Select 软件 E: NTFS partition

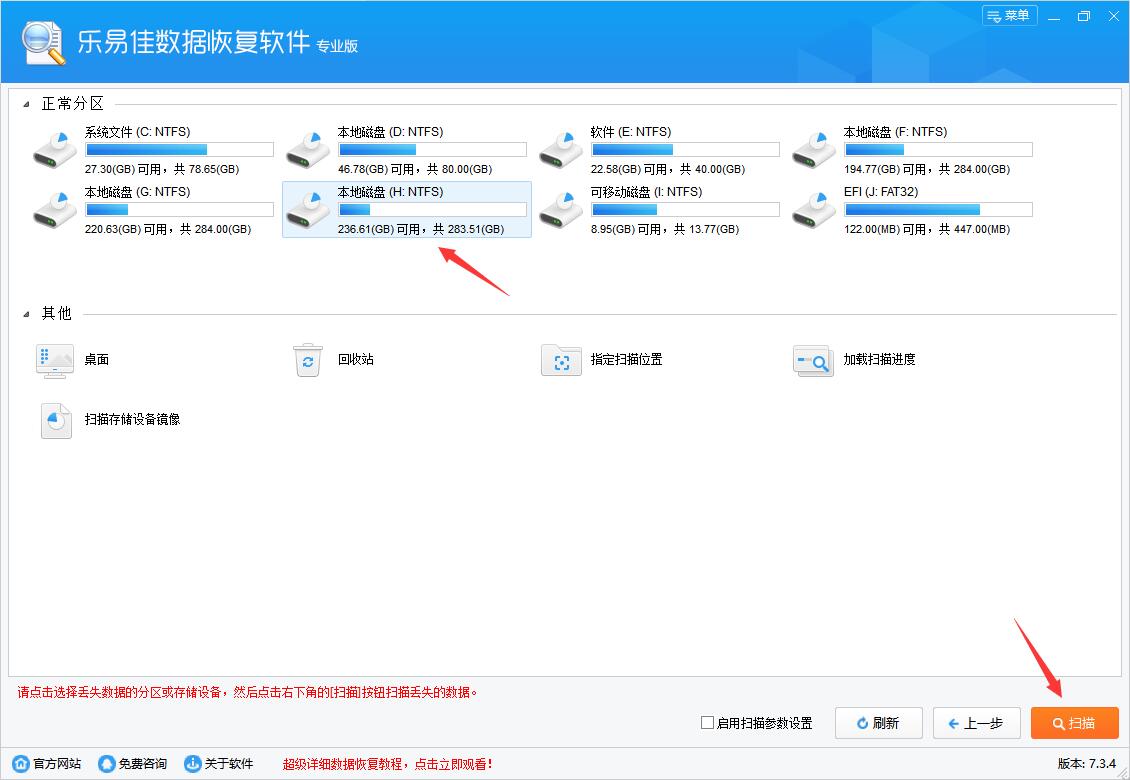561,148
